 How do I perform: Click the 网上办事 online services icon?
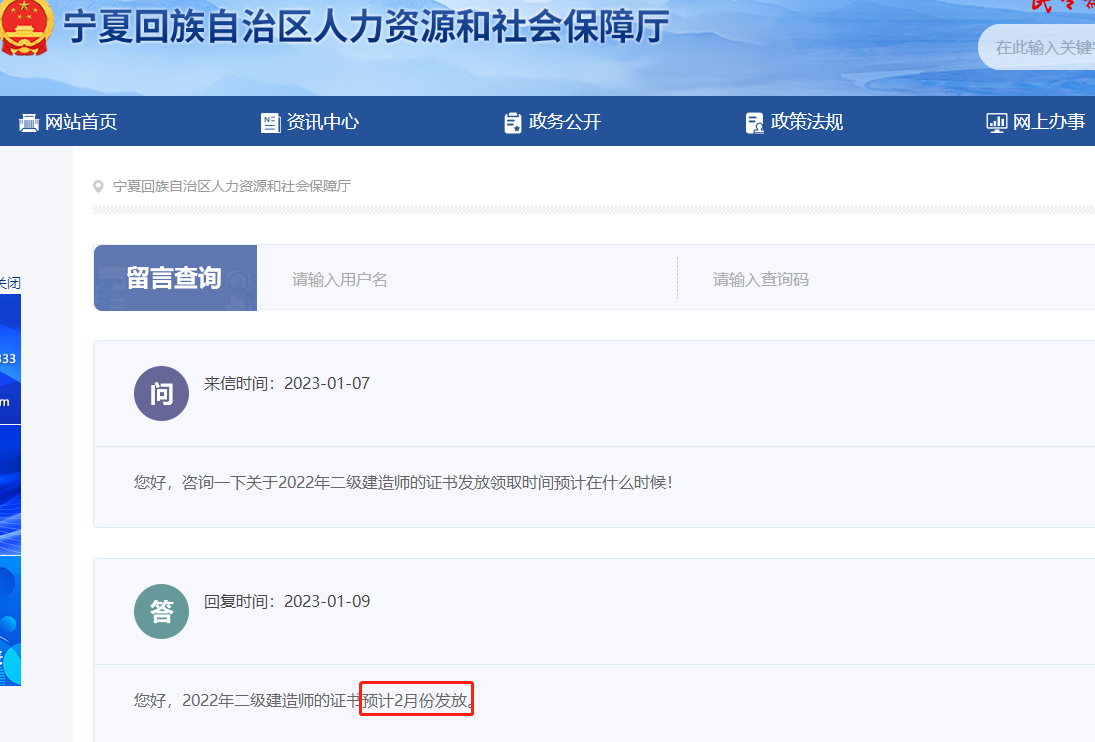pyautogui.click(x=996, y=121)
